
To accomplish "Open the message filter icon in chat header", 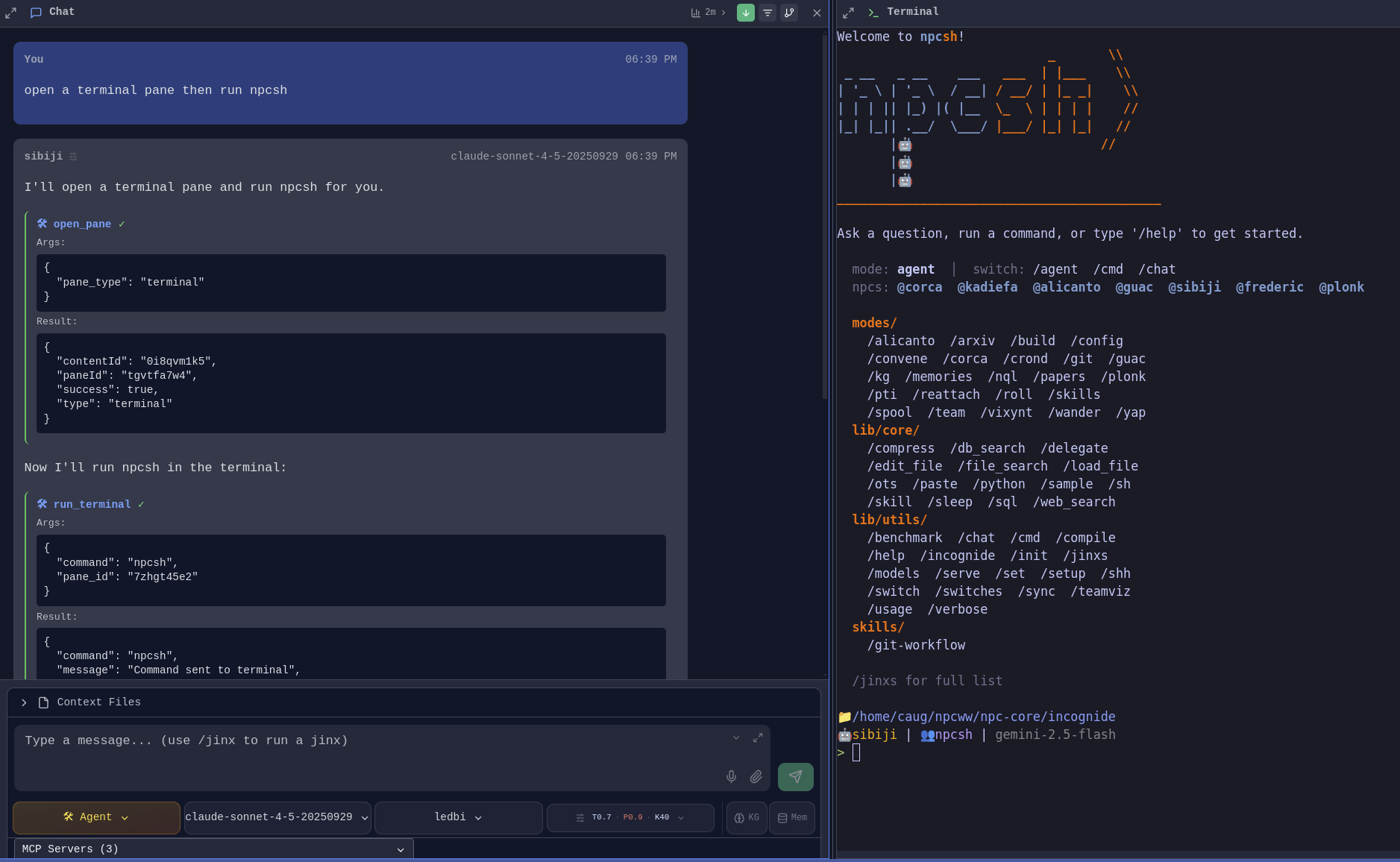I will 768,13.
